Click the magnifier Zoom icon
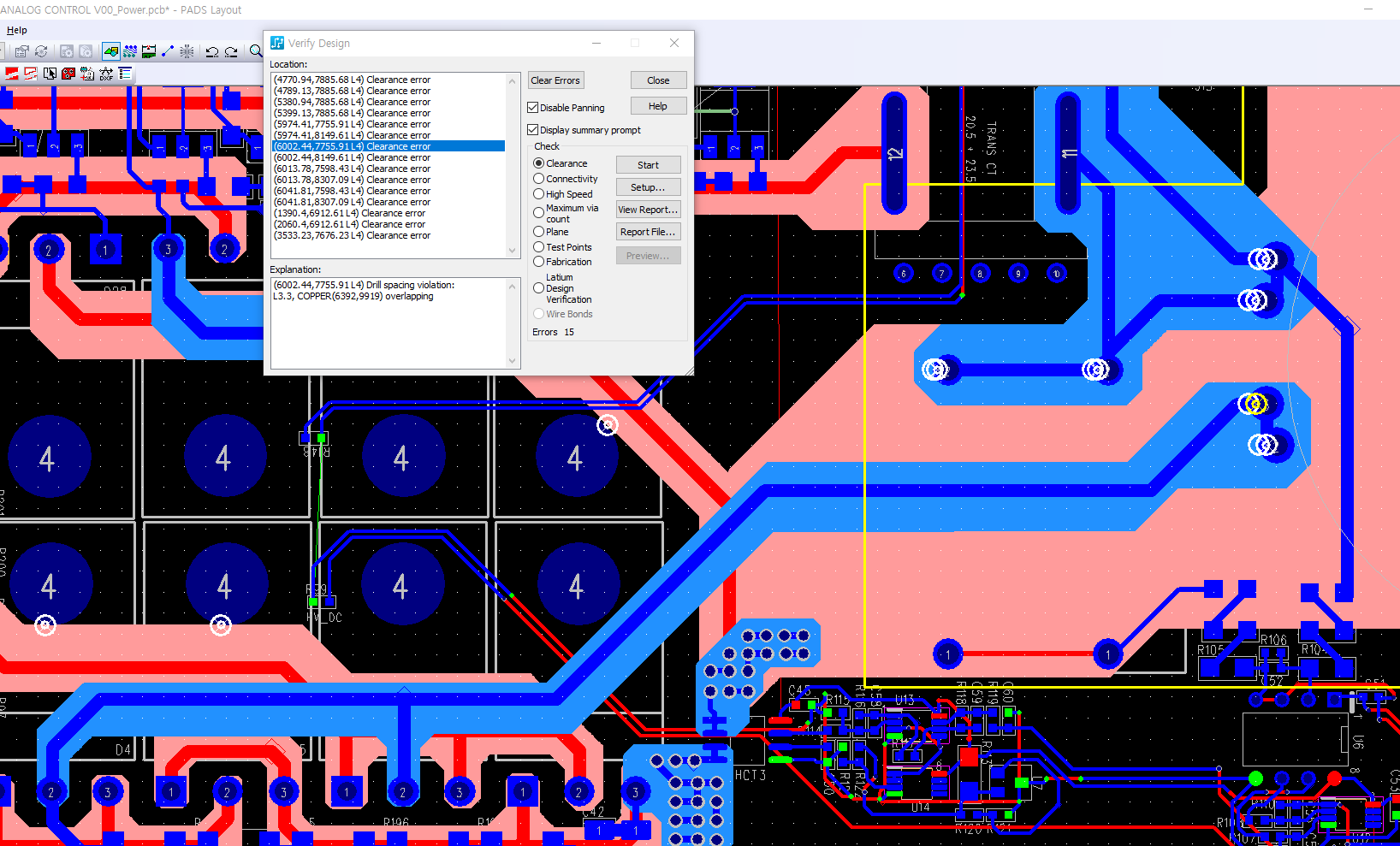Image resolution: width=1400 pixels, height=846 pixels. [x=255, y=51]
